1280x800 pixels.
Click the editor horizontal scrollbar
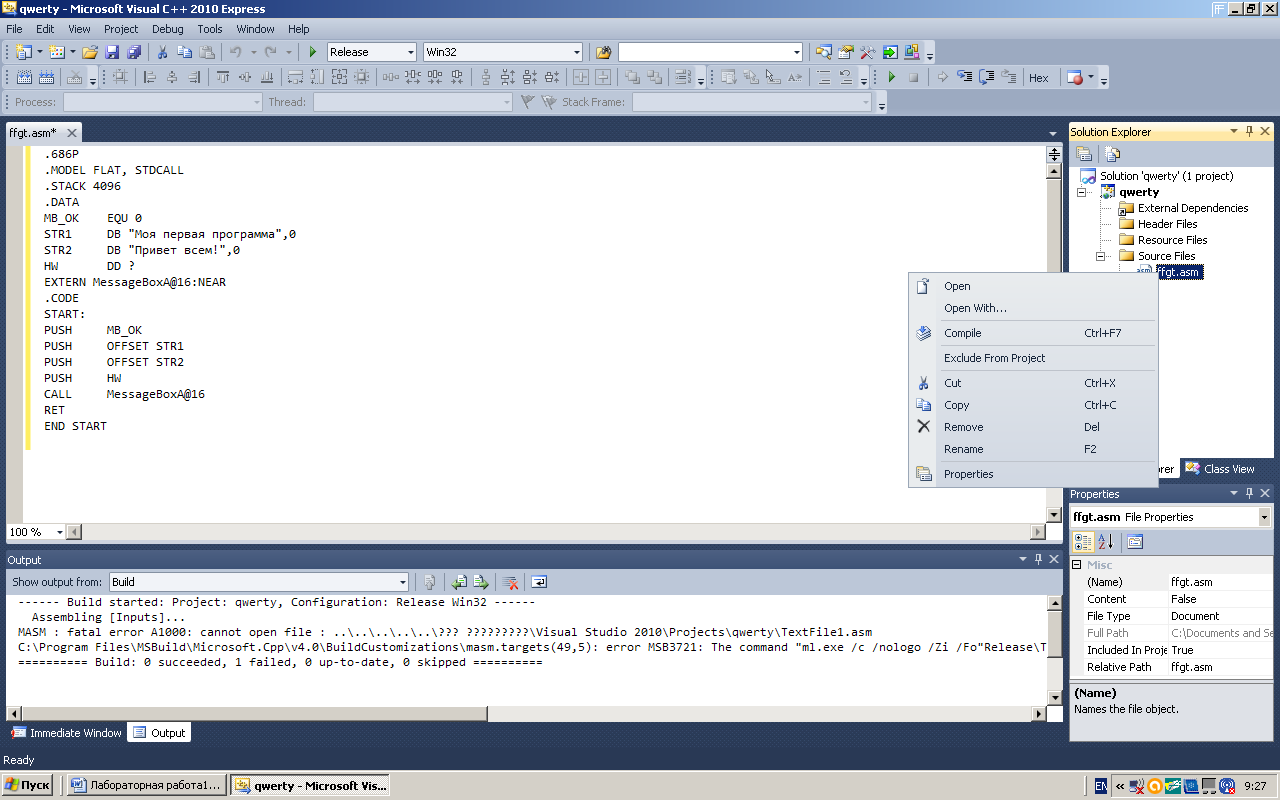point(556,532)
